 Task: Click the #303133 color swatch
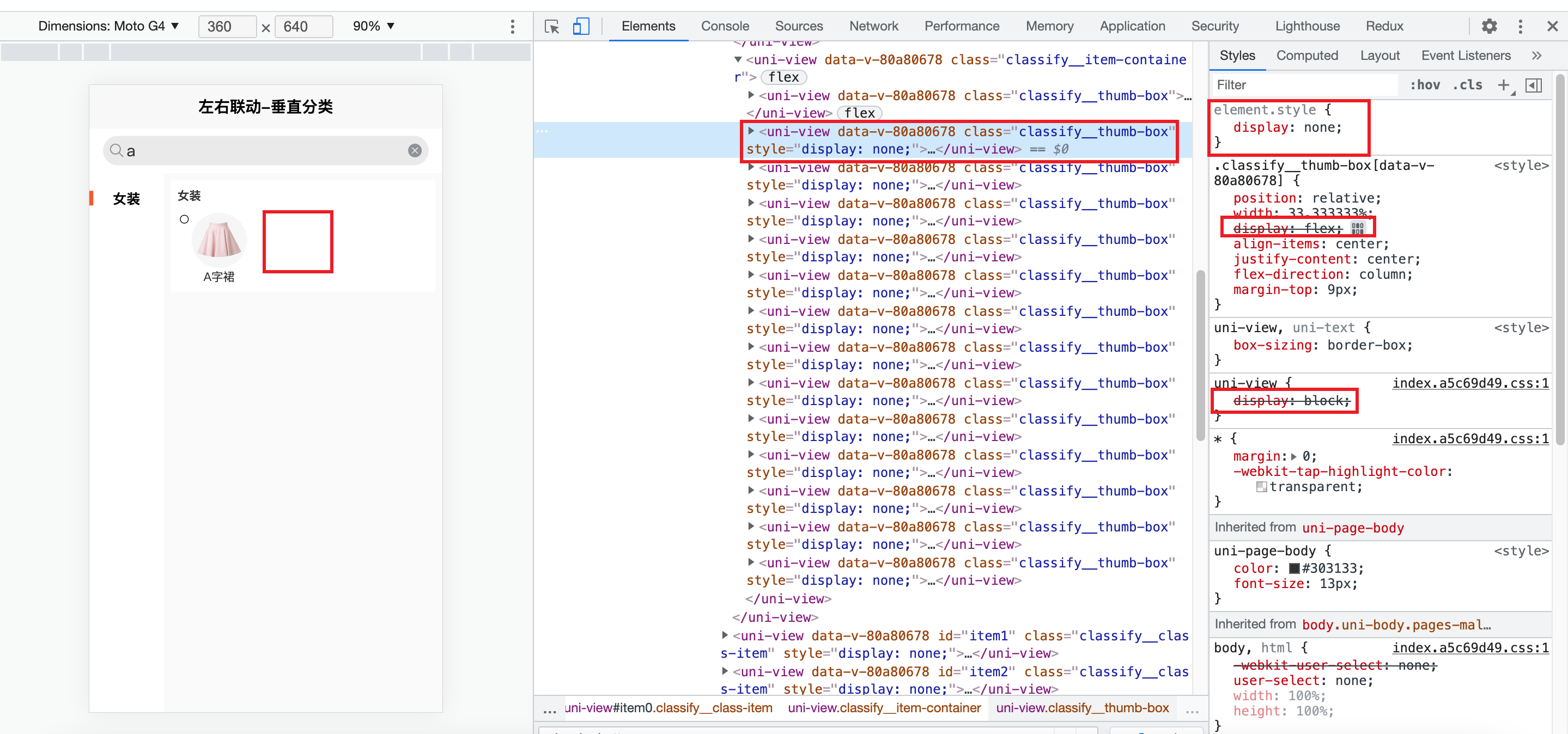point(1294,568)
